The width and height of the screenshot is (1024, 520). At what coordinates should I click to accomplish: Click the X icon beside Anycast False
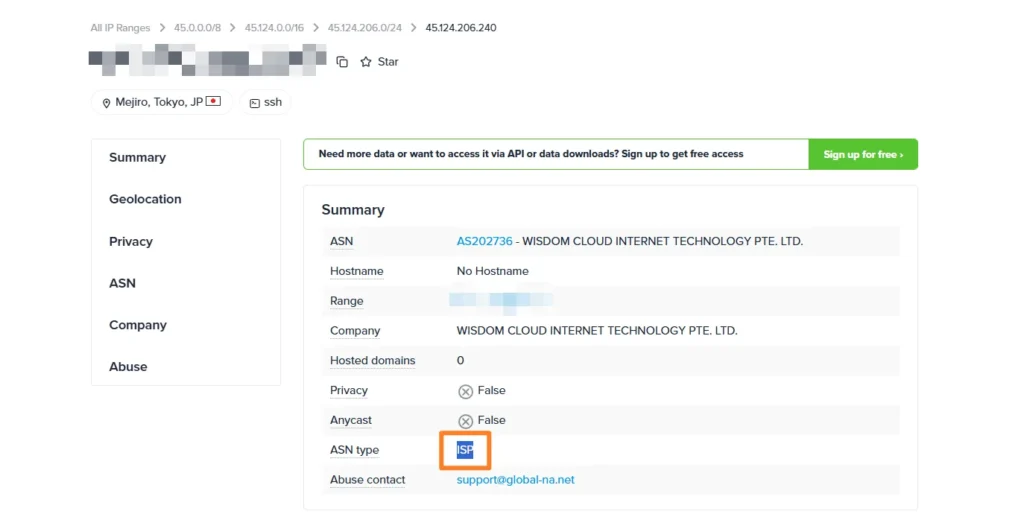point(465,421)
